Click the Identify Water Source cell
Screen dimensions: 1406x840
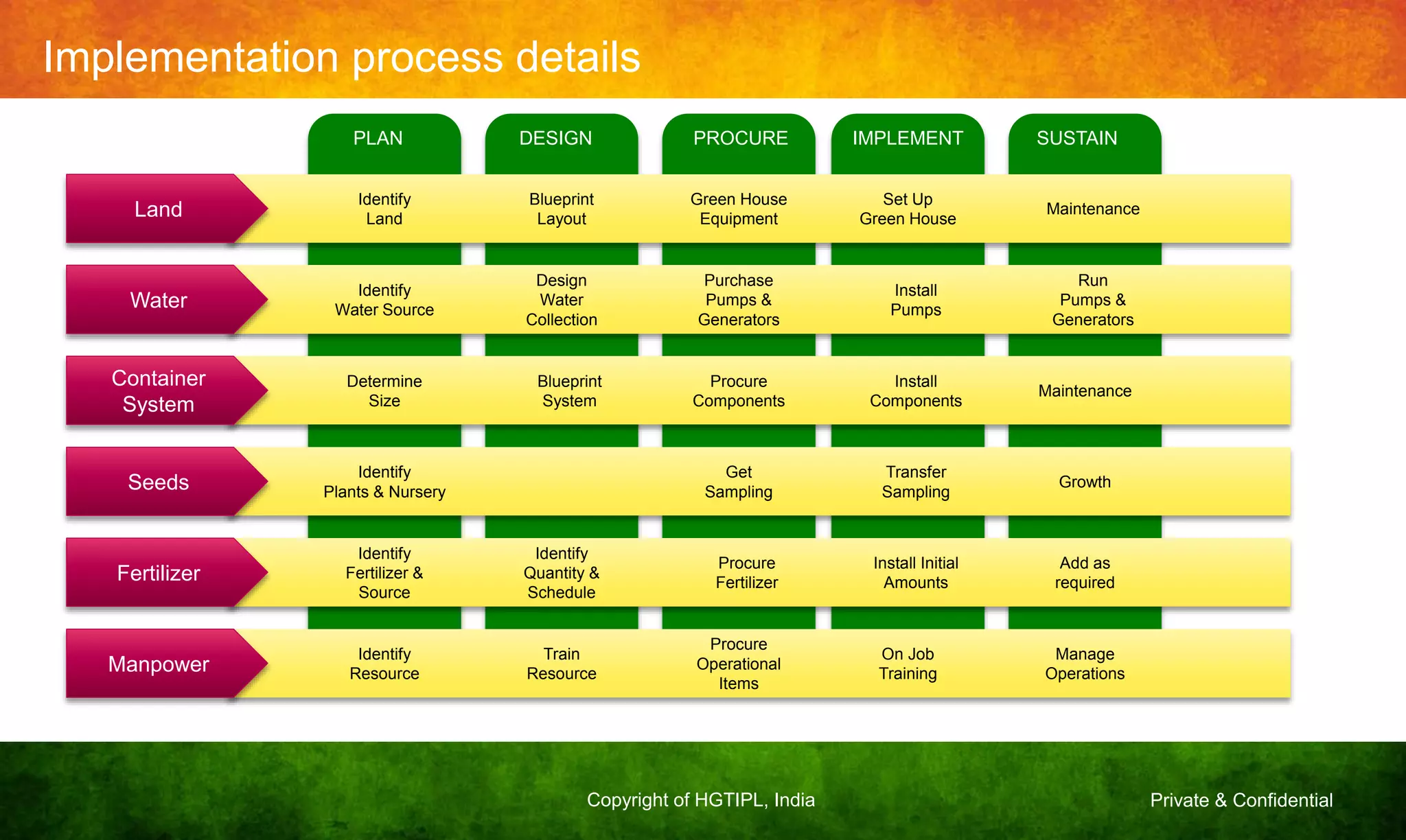[384, 301]
